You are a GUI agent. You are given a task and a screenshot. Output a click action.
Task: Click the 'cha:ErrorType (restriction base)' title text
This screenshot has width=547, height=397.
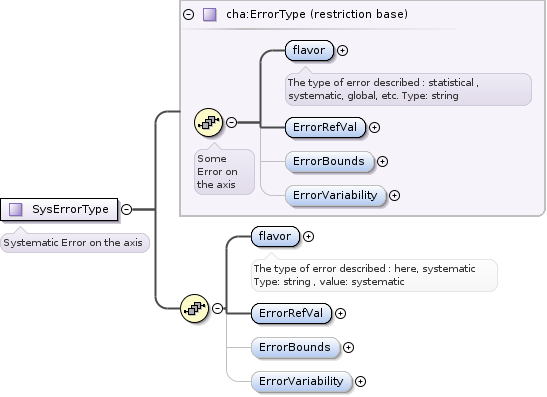[x=317, y=14]
